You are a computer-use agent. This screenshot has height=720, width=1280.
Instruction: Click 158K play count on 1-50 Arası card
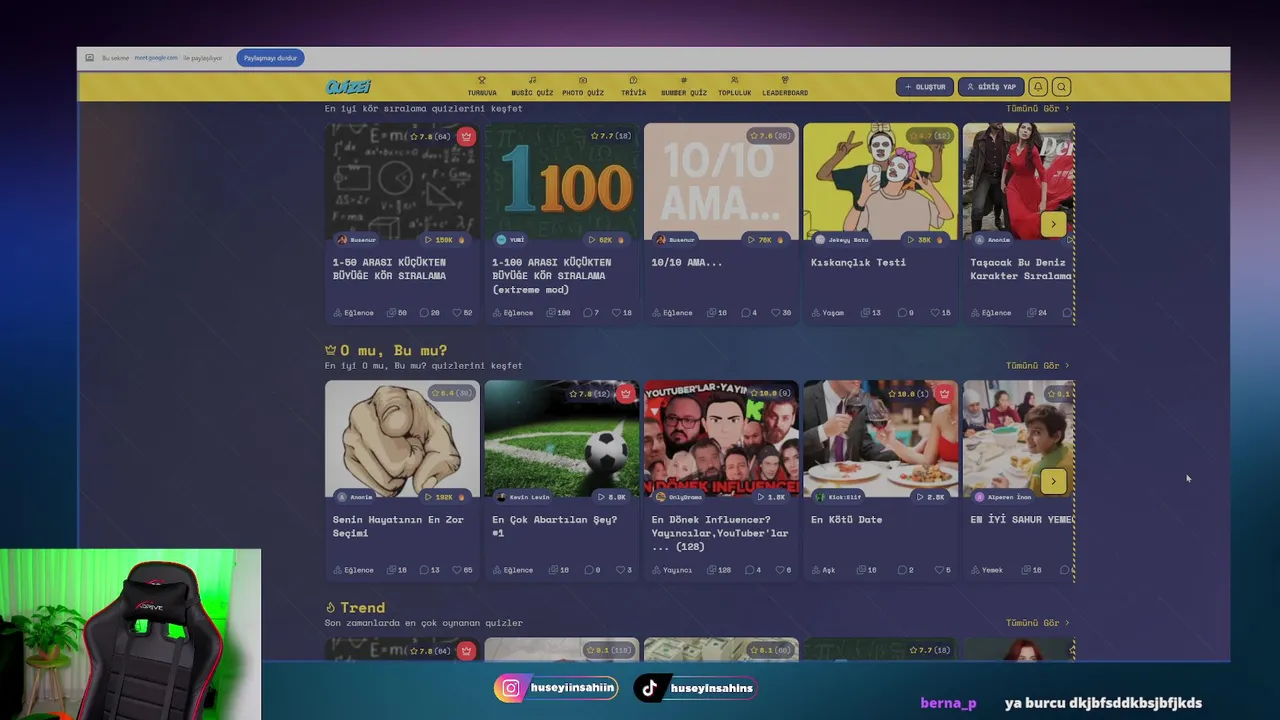tap(445, 240)
